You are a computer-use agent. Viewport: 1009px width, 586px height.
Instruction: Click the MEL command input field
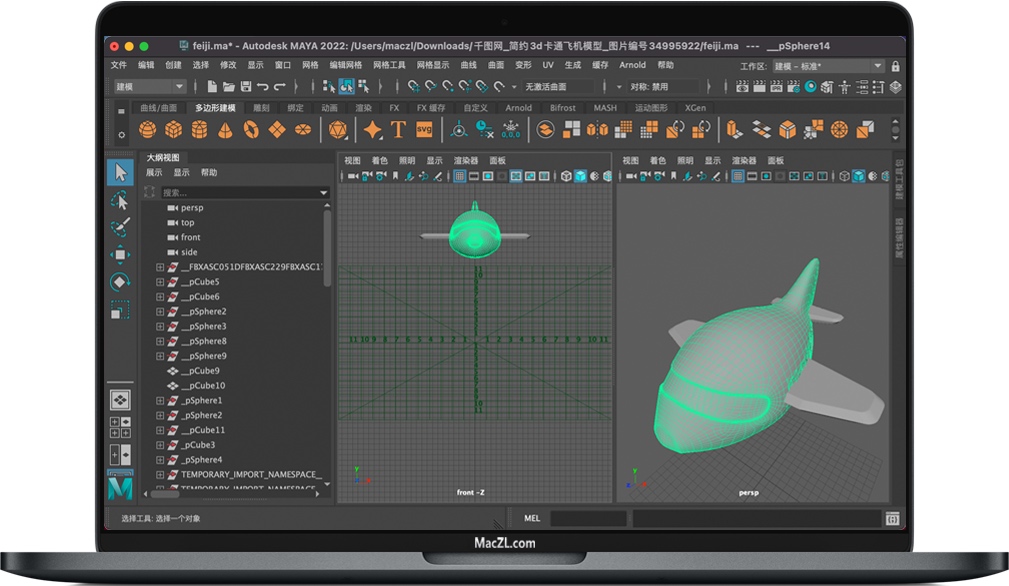588,519
